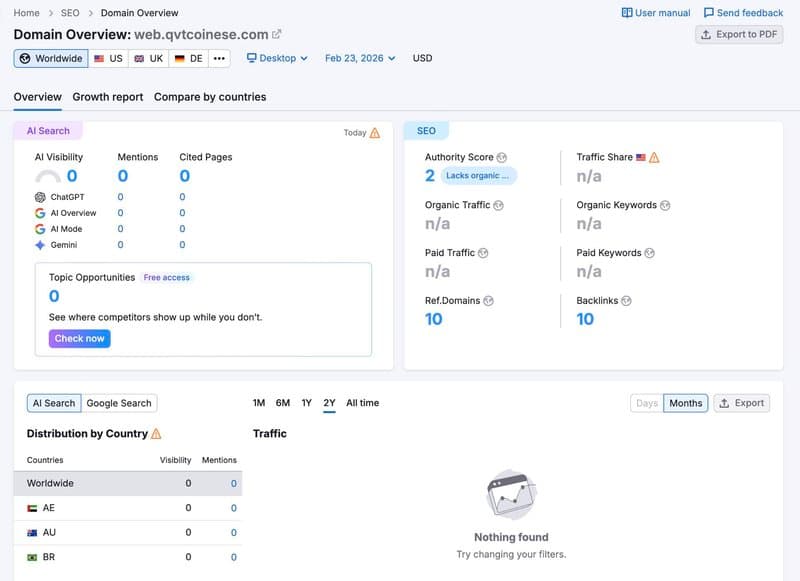Click the info icon beside Organic Traffic
The height and width of the screenshot is (581, 800).
[x=498, y=205]
